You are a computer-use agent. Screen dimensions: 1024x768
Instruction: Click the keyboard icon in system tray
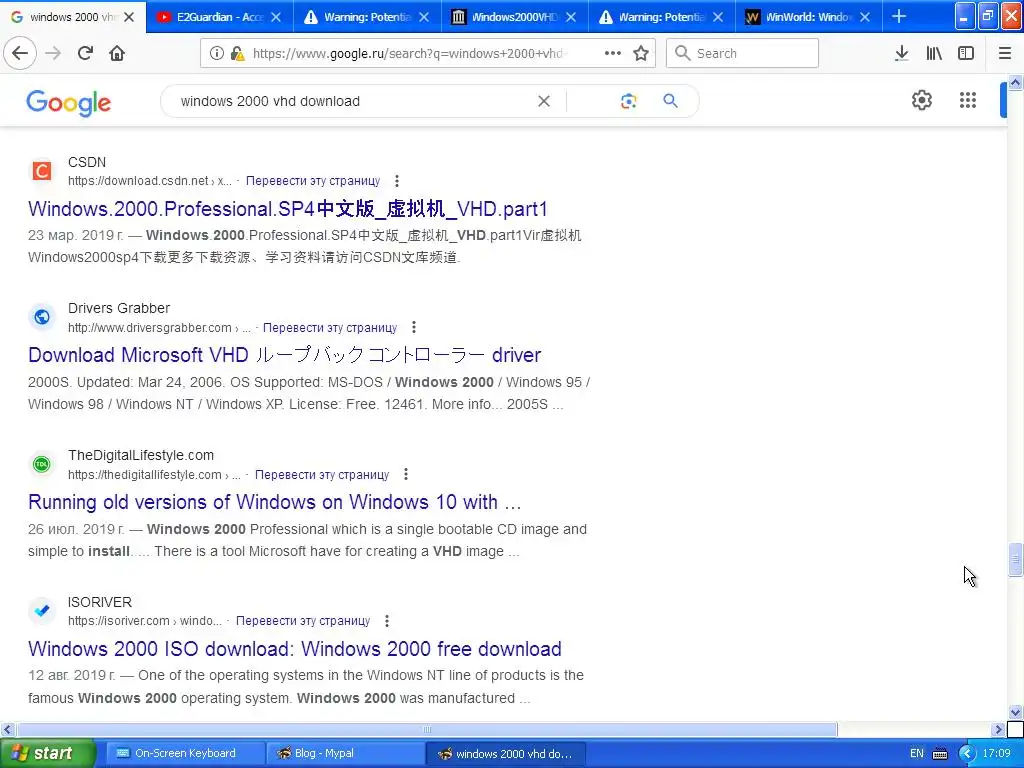click(940, 754)
